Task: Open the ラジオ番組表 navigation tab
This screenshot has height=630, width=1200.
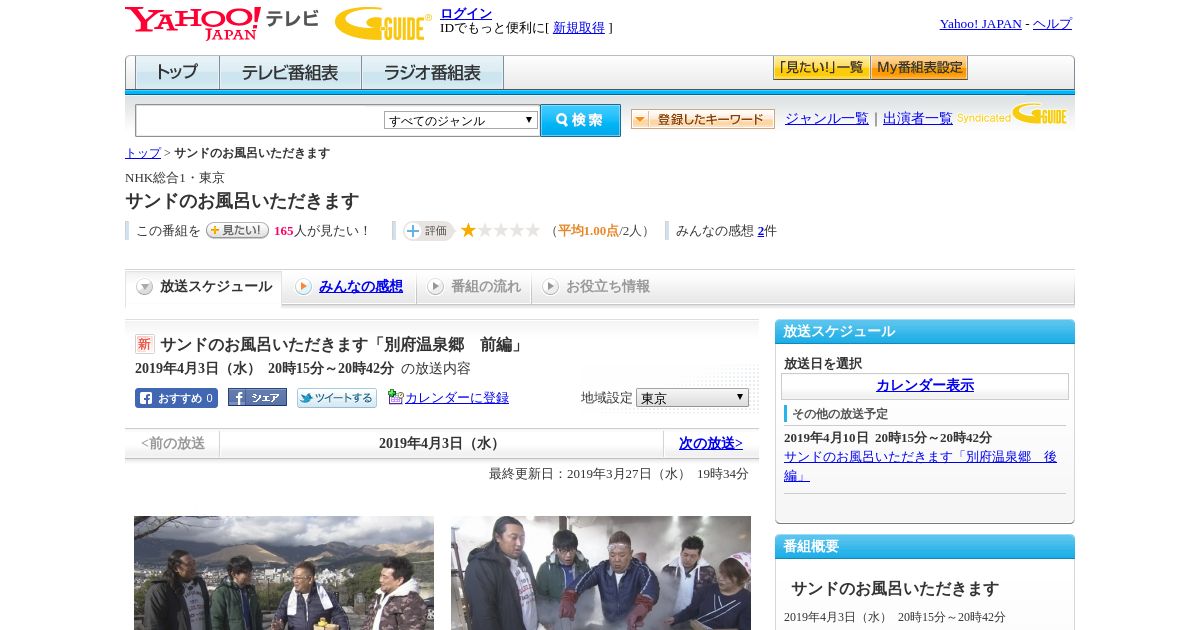Action: coord(432,72)
